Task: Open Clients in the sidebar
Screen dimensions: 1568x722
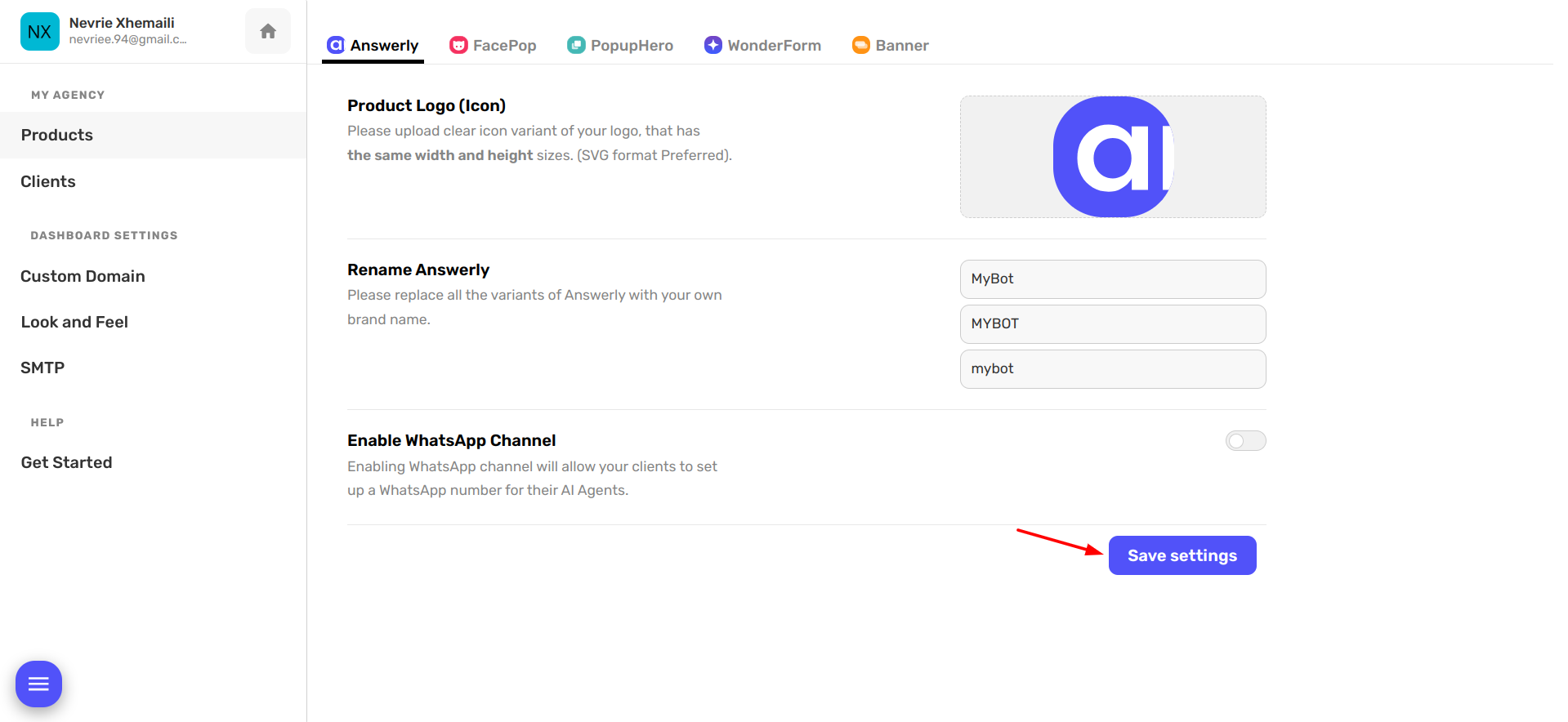Action: pyautogui.click(x=153, y=181)
